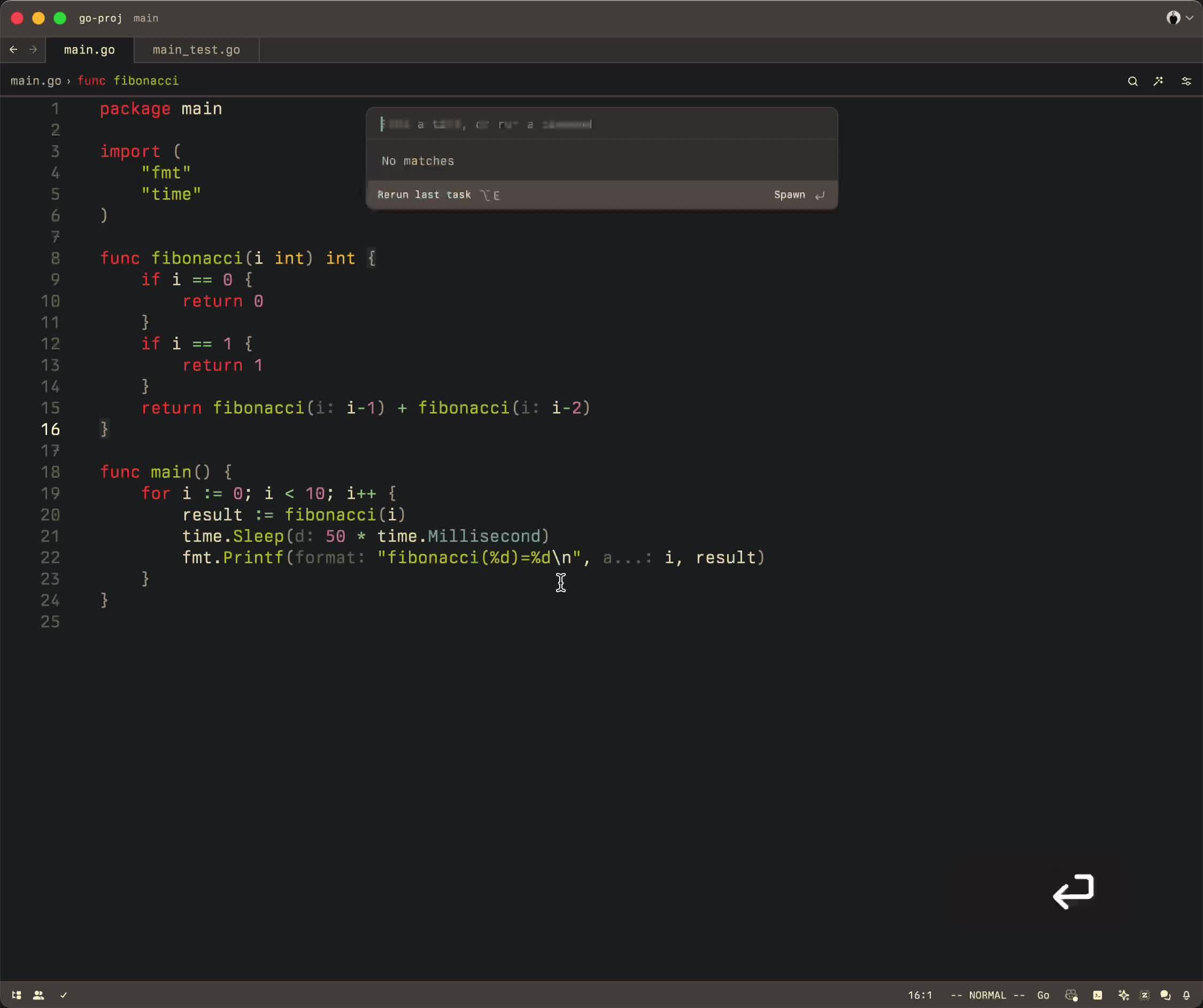The image size is (1203, 1008).
Task: Click line number 8 in the gutter
Action: coord(55,258)
